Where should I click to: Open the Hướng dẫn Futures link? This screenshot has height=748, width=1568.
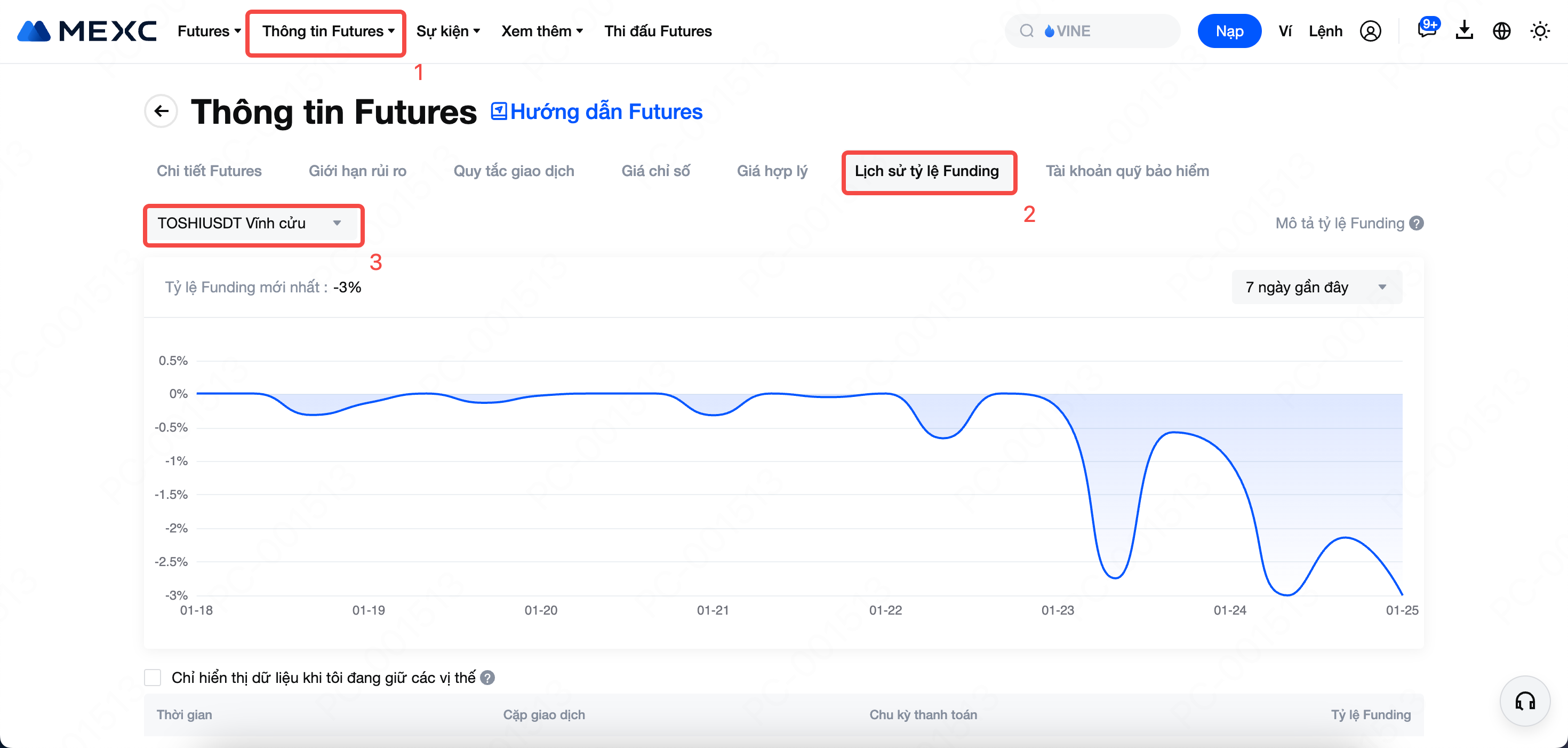597,112
